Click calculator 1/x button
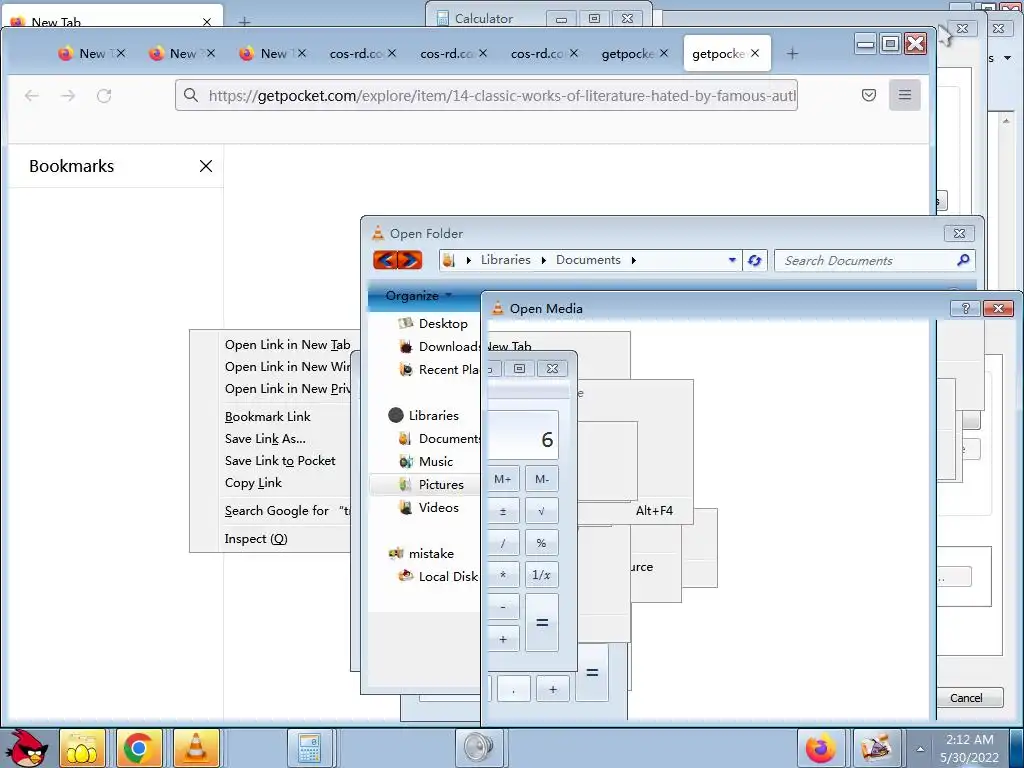Image resolution: width=1024 pixels, height=768 pixels. [542, 575]
